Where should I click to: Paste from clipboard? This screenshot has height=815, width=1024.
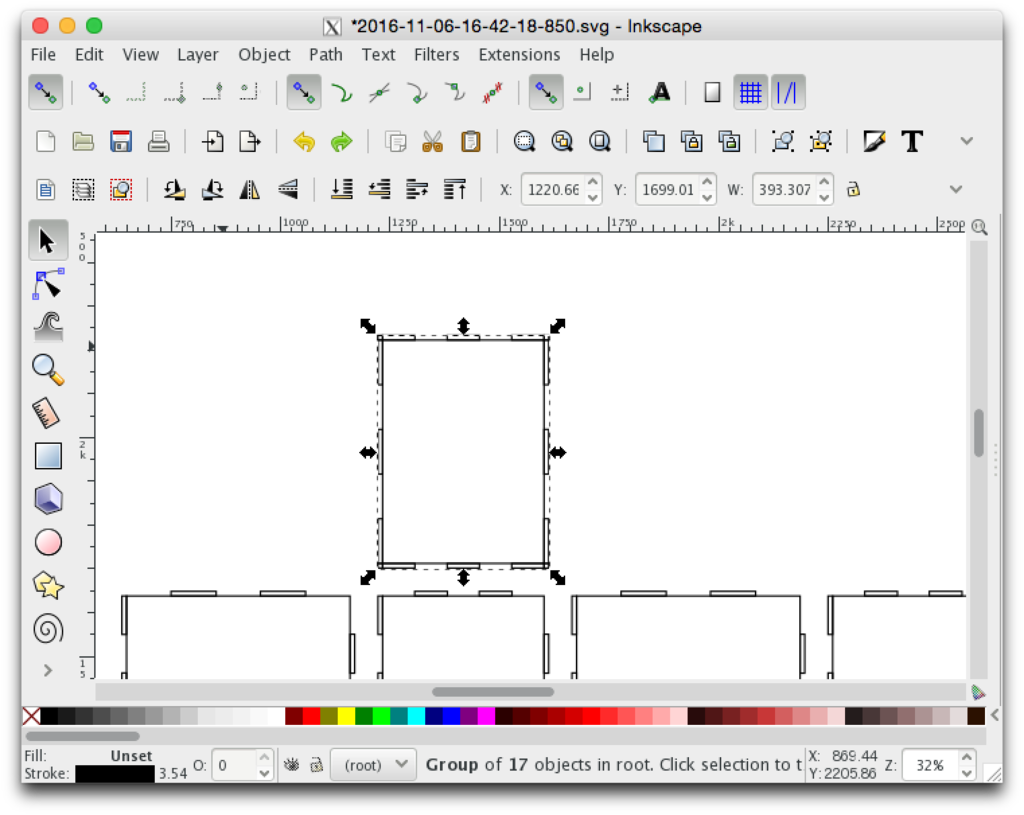(x=470, y=141)
